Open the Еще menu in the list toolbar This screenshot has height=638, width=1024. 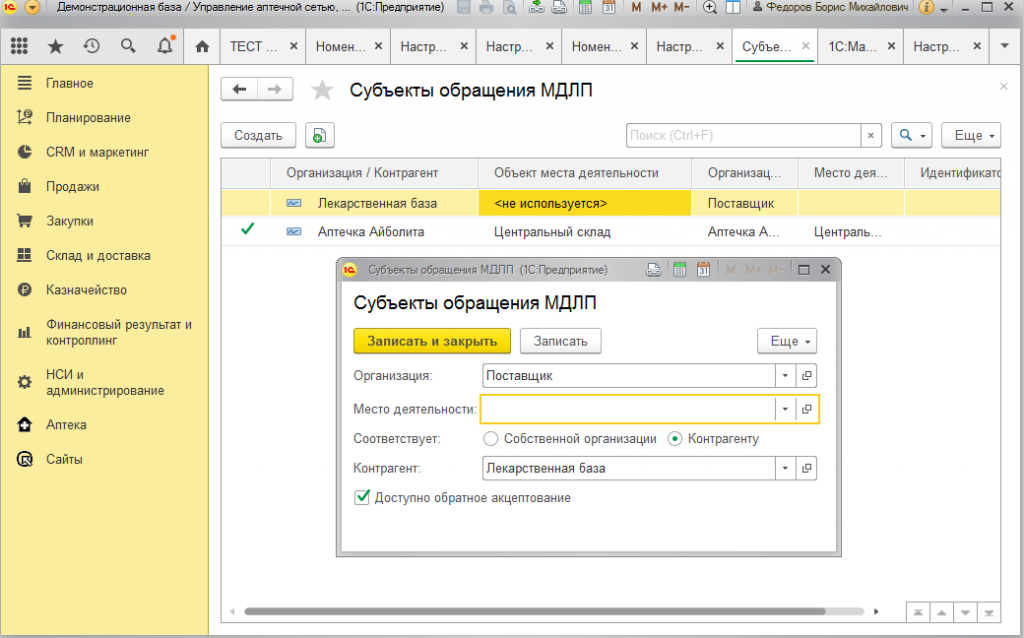(x=971, y=135)
